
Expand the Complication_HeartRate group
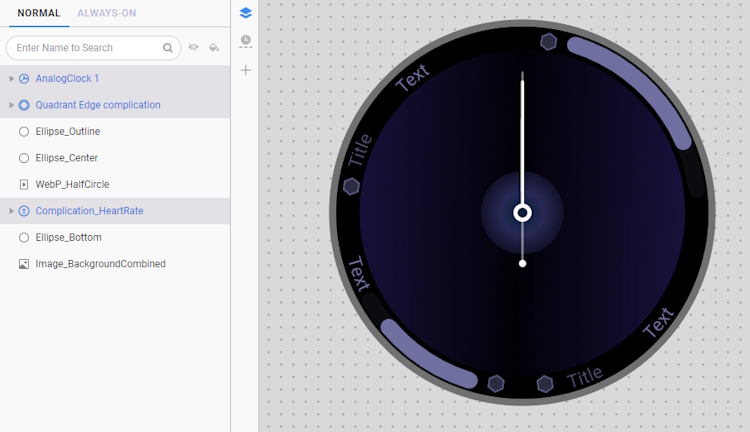tap(11, 211)
